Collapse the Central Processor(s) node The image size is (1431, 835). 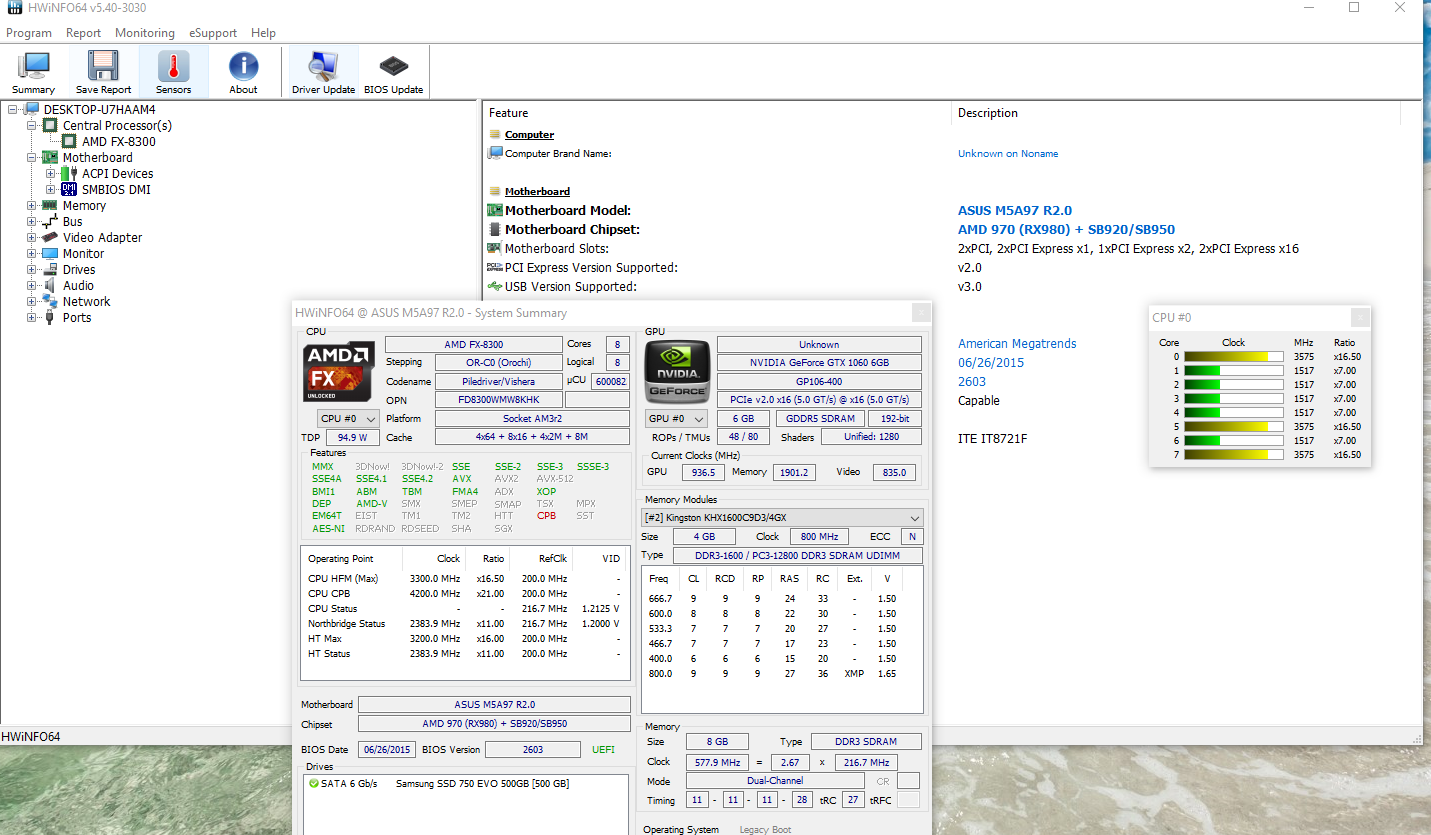pos(32,126)
